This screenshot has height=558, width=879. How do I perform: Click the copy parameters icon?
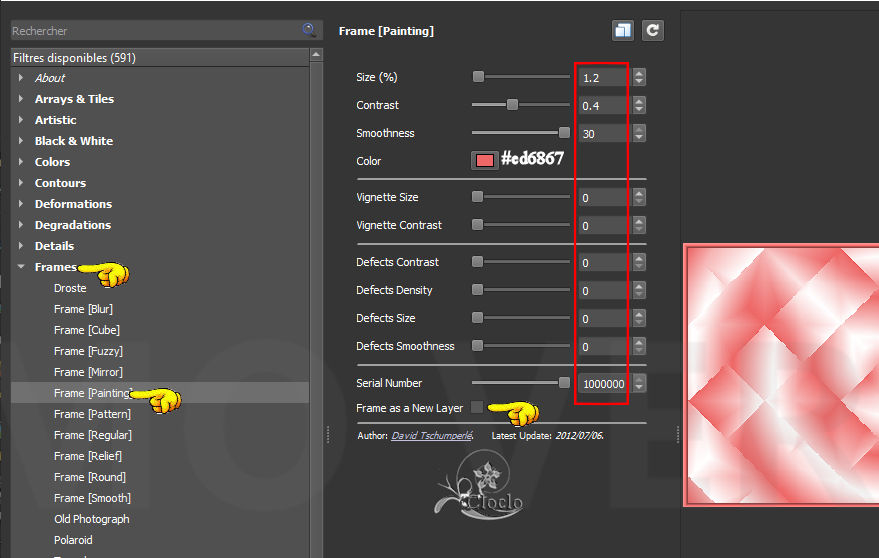pos(623,30)
